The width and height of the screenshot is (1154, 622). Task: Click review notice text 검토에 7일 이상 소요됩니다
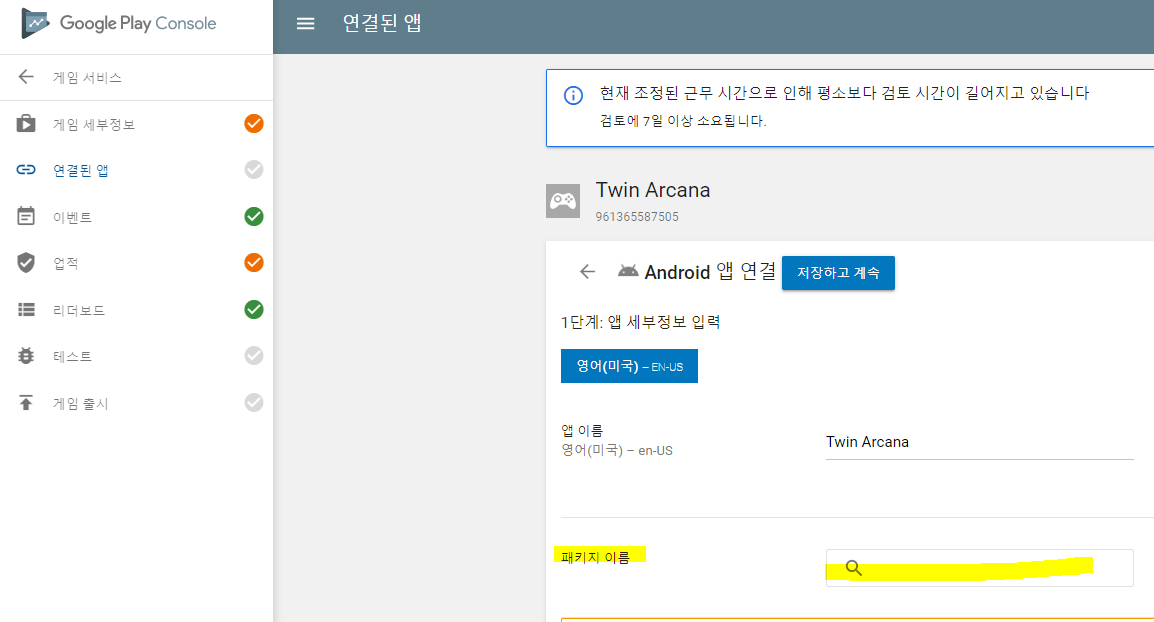coord(683,121)
